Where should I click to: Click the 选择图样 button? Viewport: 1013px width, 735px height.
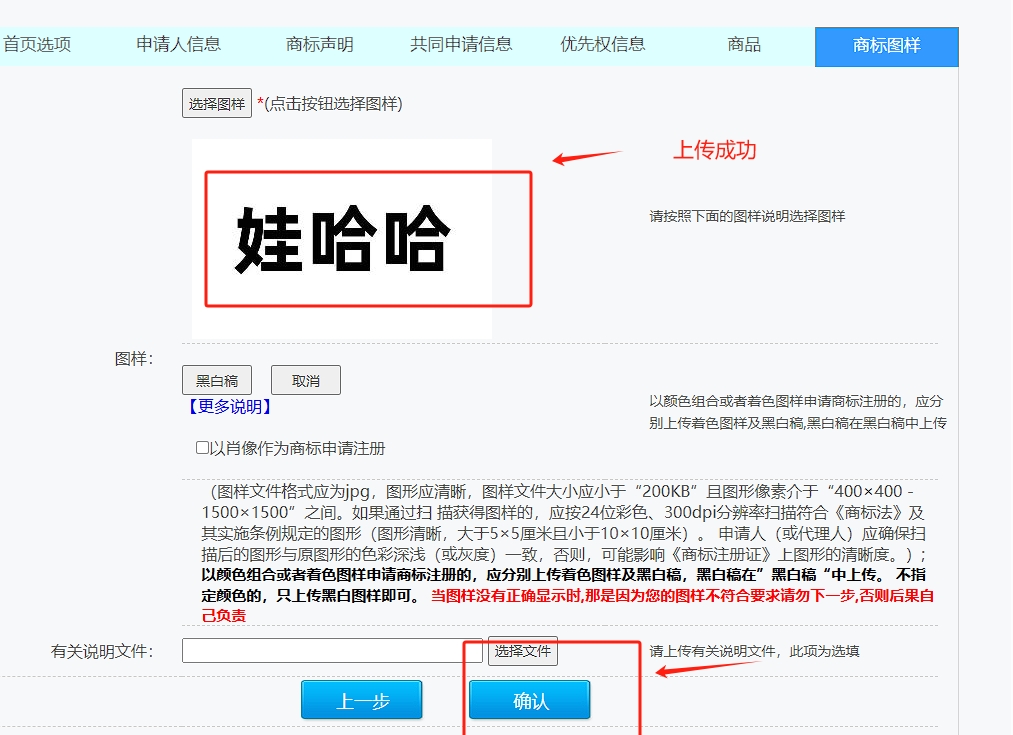(x=217, y=103)
